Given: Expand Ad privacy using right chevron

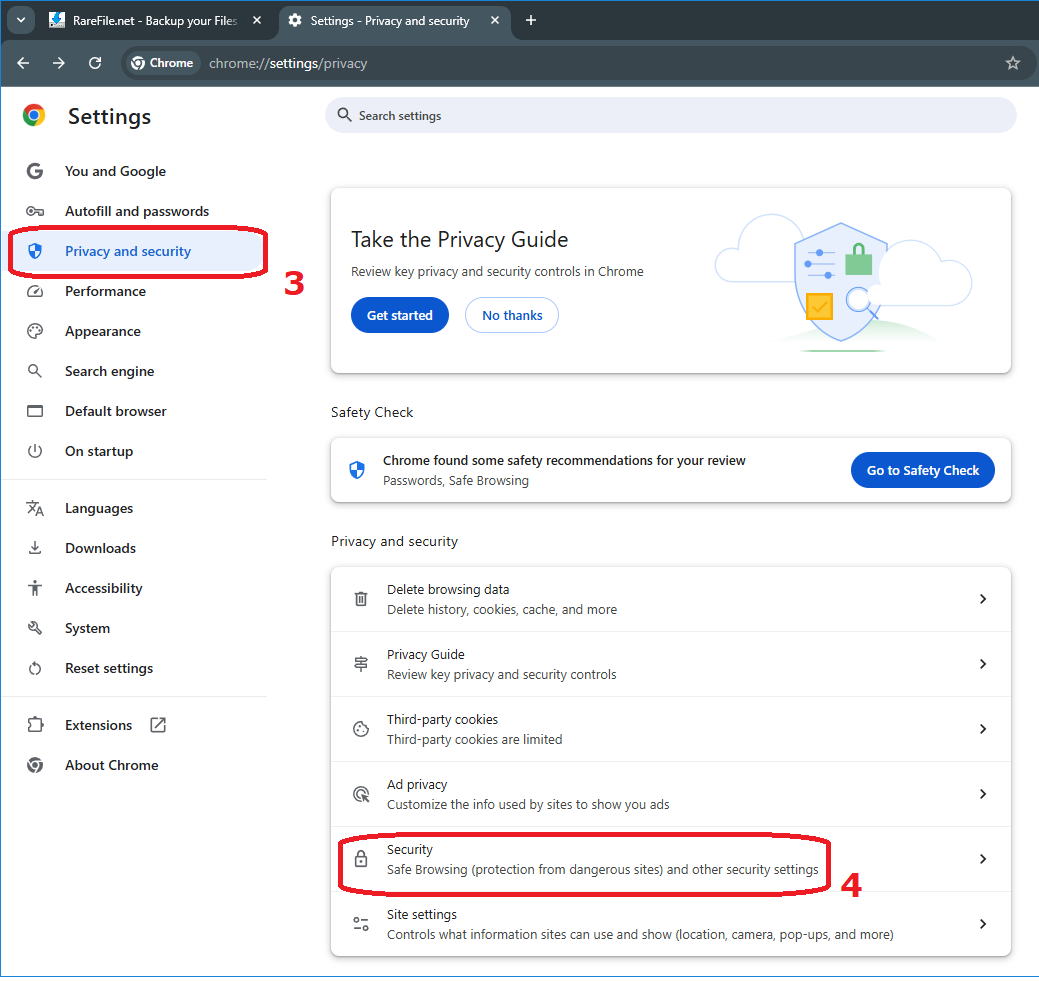Looking at the screenshot, I should [983, 794].
